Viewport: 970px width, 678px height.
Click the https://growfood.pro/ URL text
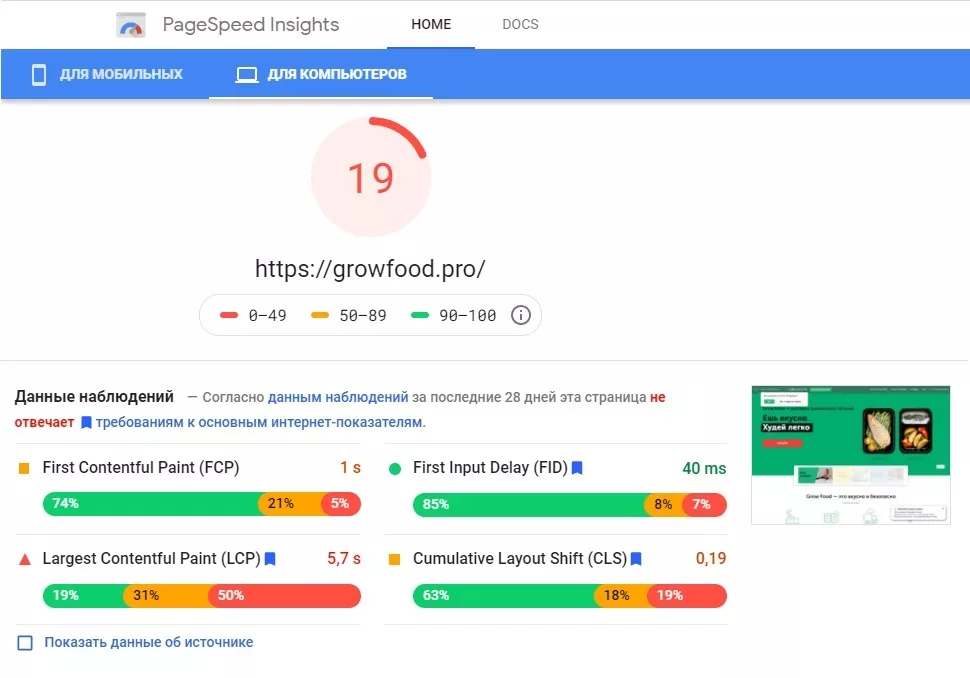[370, 269]
